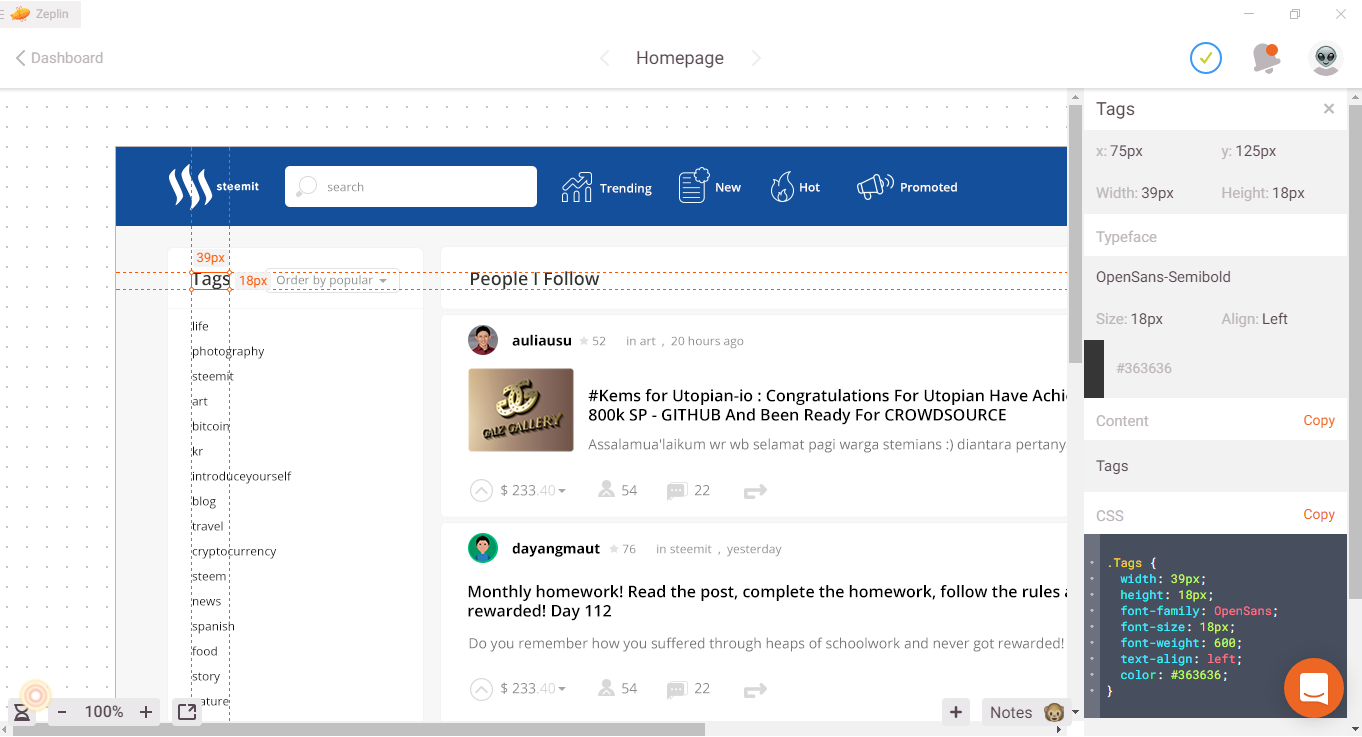
Task: Select the travel tag
Action: click(x=208, y=526)
